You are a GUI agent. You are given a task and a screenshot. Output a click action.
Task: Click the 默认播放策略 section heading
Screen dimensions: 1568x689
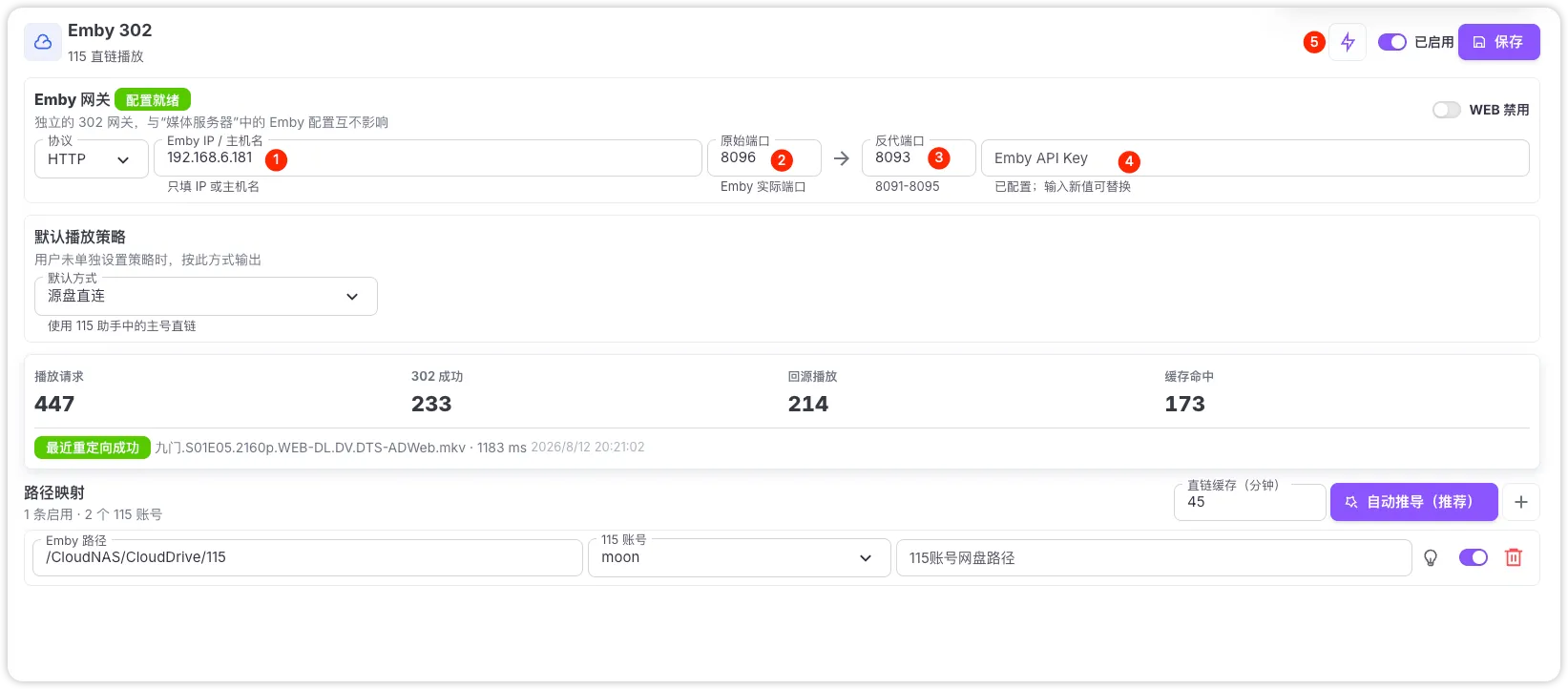point(80,237)
